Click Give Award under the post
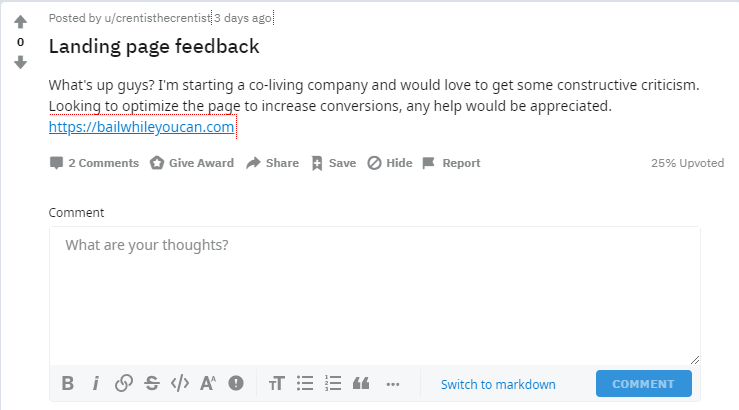 tap(192, 163)
